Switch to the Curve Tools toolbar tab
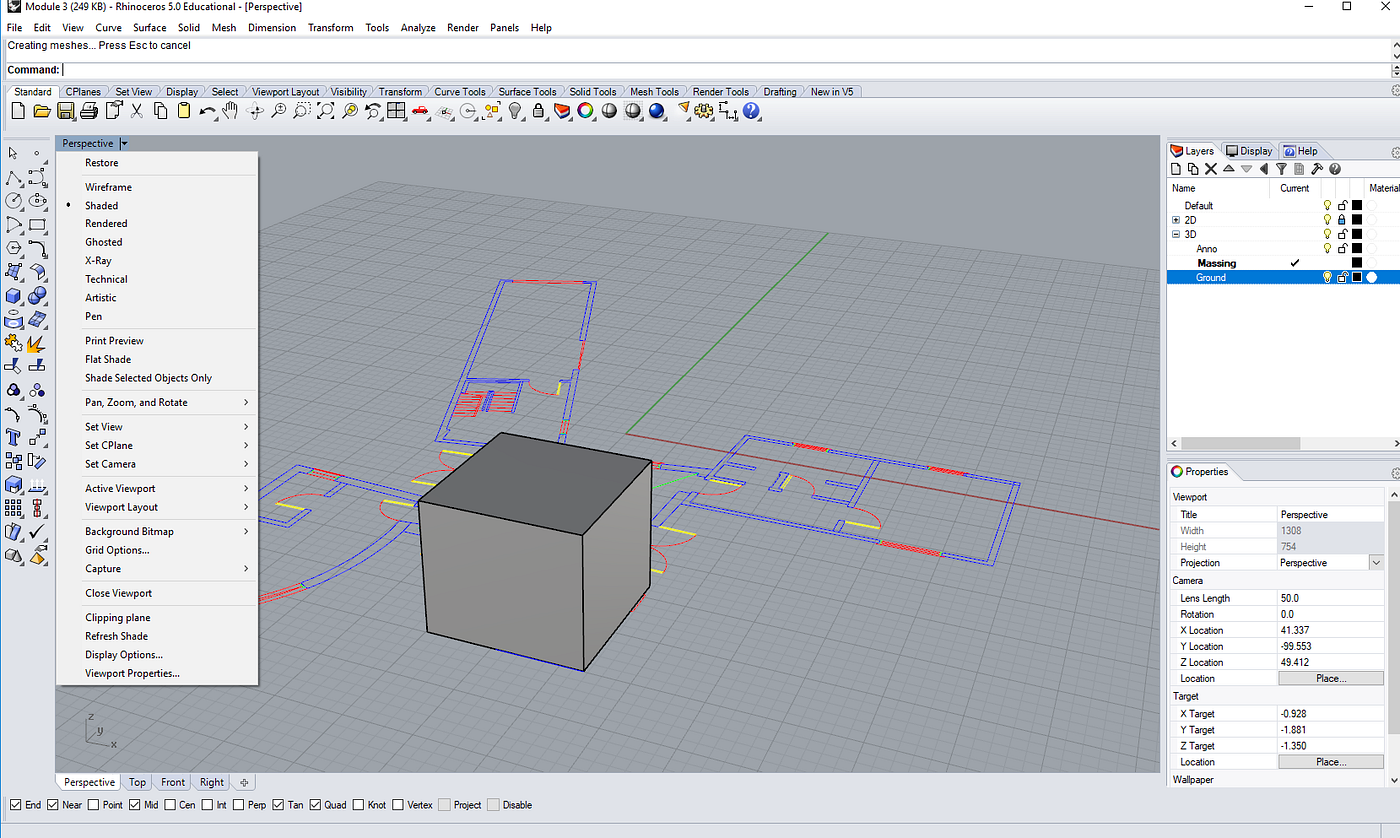Viewport: 1400px width, 838px height. point(459,92)
